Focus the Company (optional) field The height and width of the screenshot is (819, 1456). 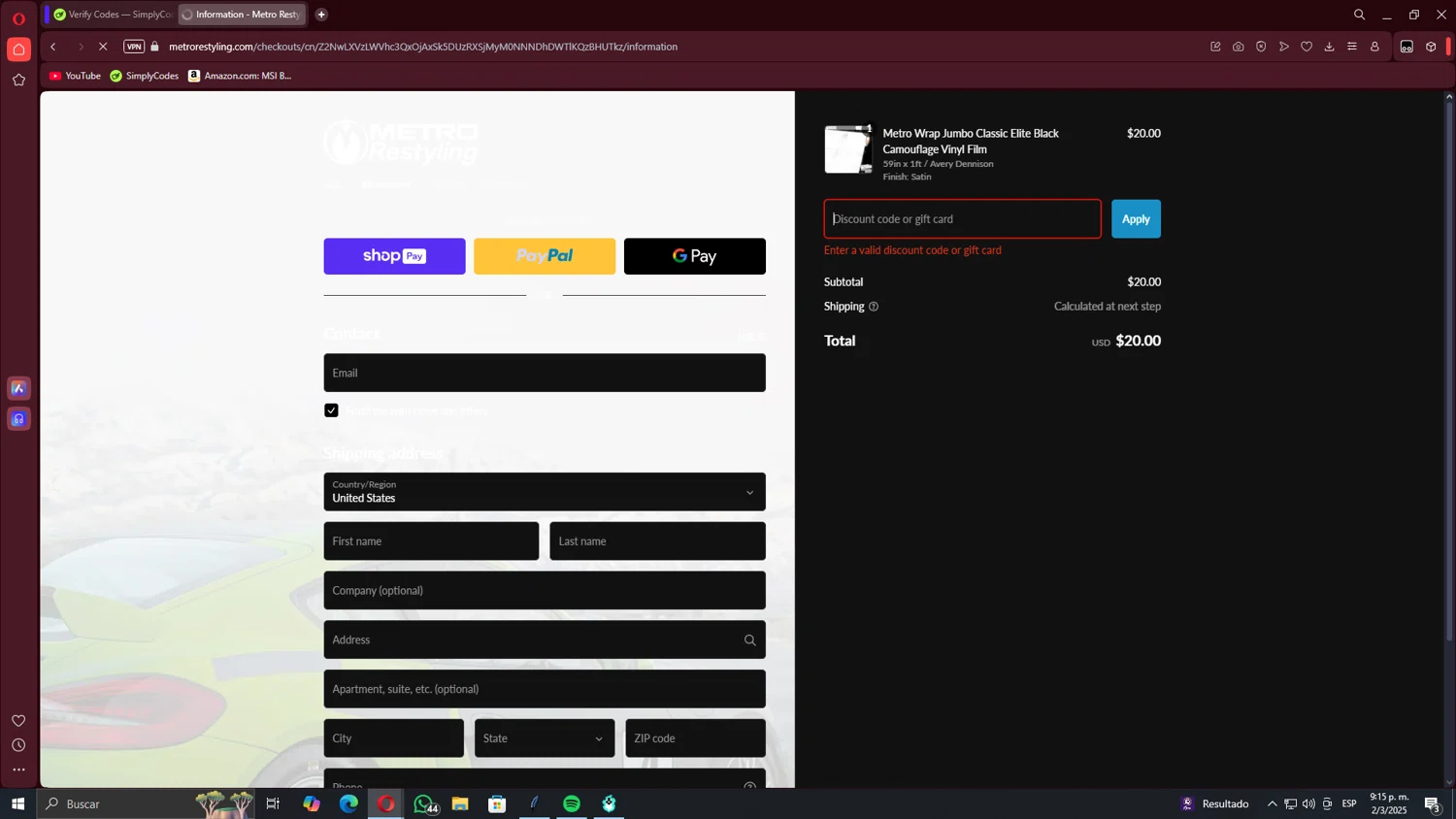tap(545, 591)
